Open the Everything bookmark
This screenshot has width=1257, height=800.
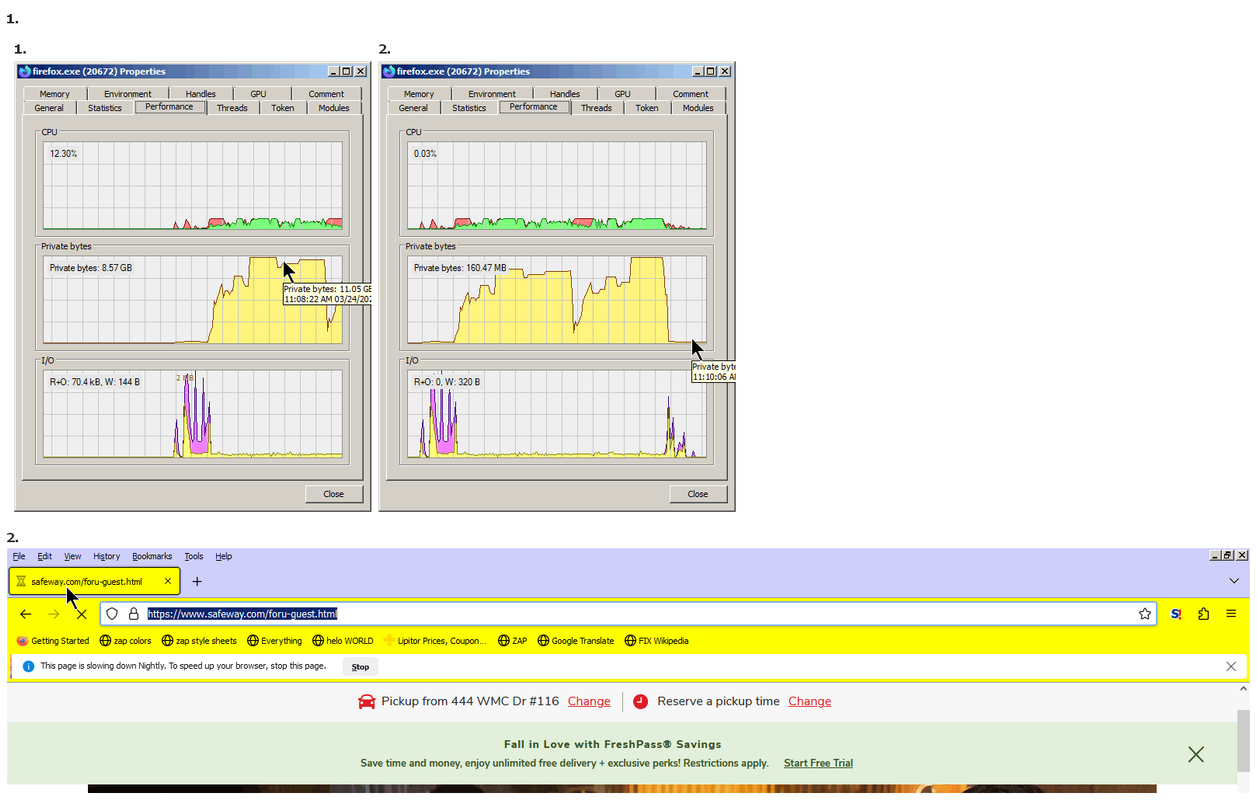(274, 641)
